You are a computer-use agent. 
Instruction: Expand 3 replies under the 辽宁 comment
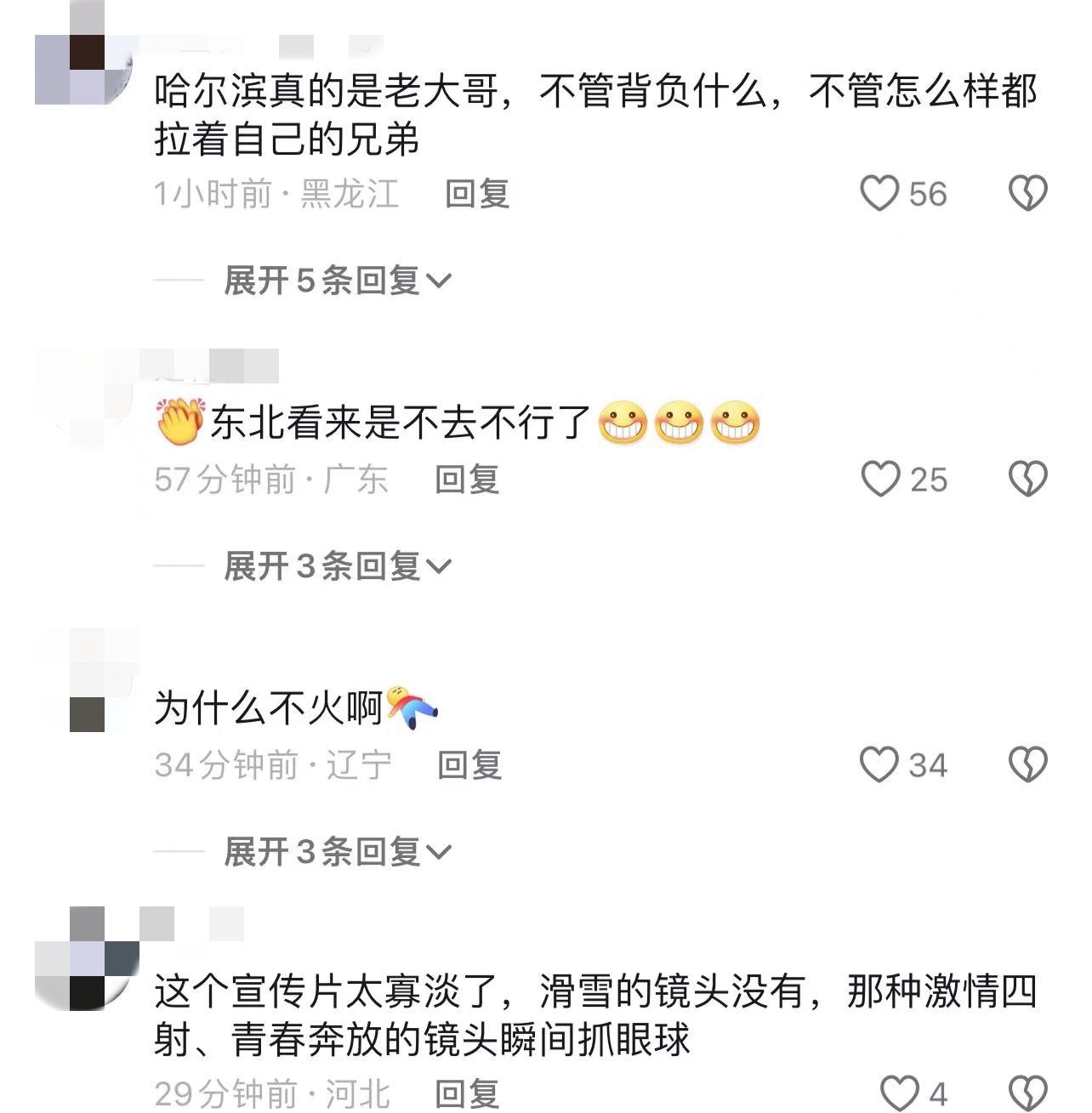337,852
